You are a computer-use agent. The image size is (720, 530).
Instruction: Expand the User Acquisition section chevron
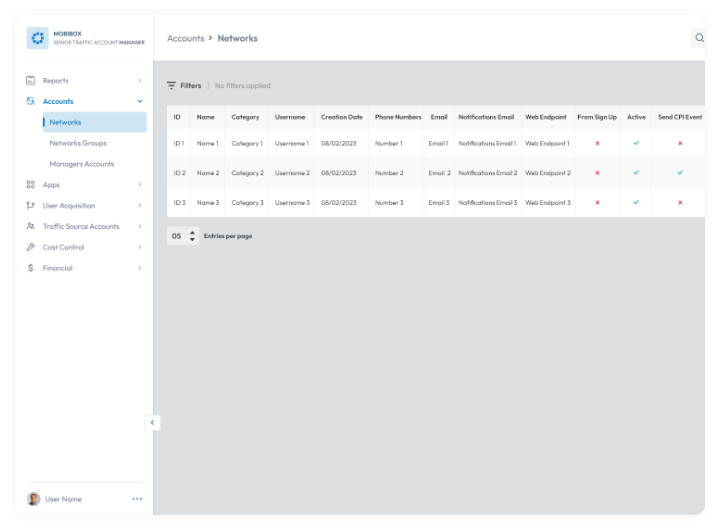tap(140, 205)
